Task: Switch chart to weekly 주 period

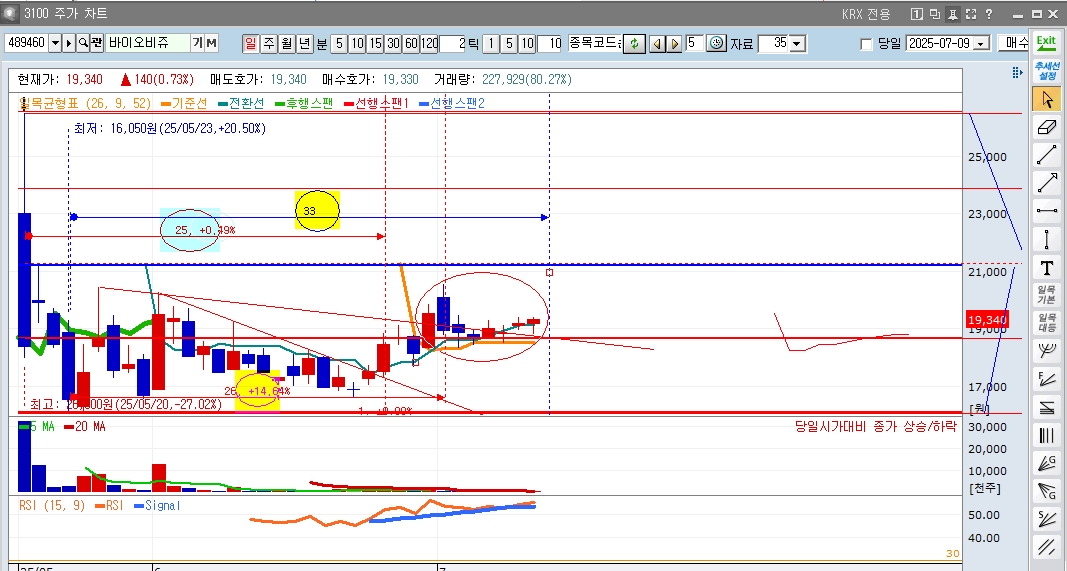Action: point(268,43)
